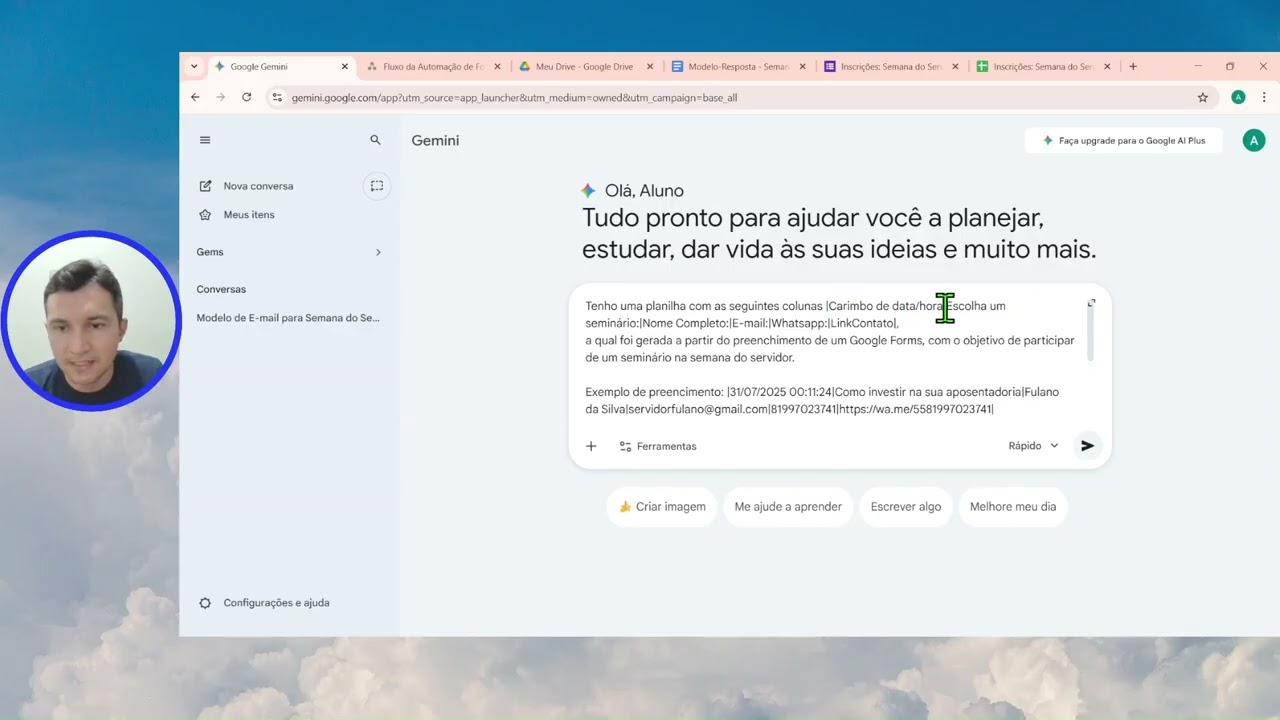Open a new browser tab plus

pos(1133,67)
